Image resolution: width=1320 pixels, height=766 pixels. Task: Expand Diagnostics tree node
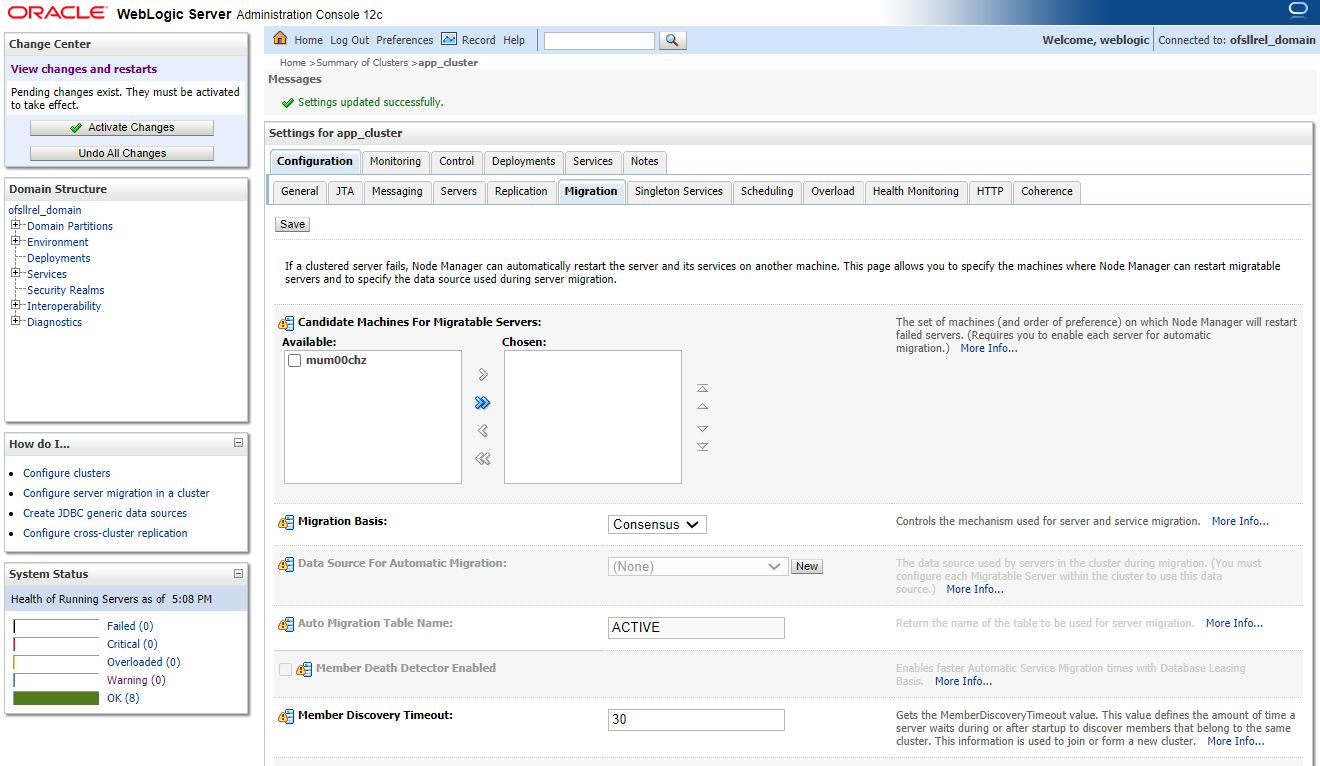coord(16,322)
